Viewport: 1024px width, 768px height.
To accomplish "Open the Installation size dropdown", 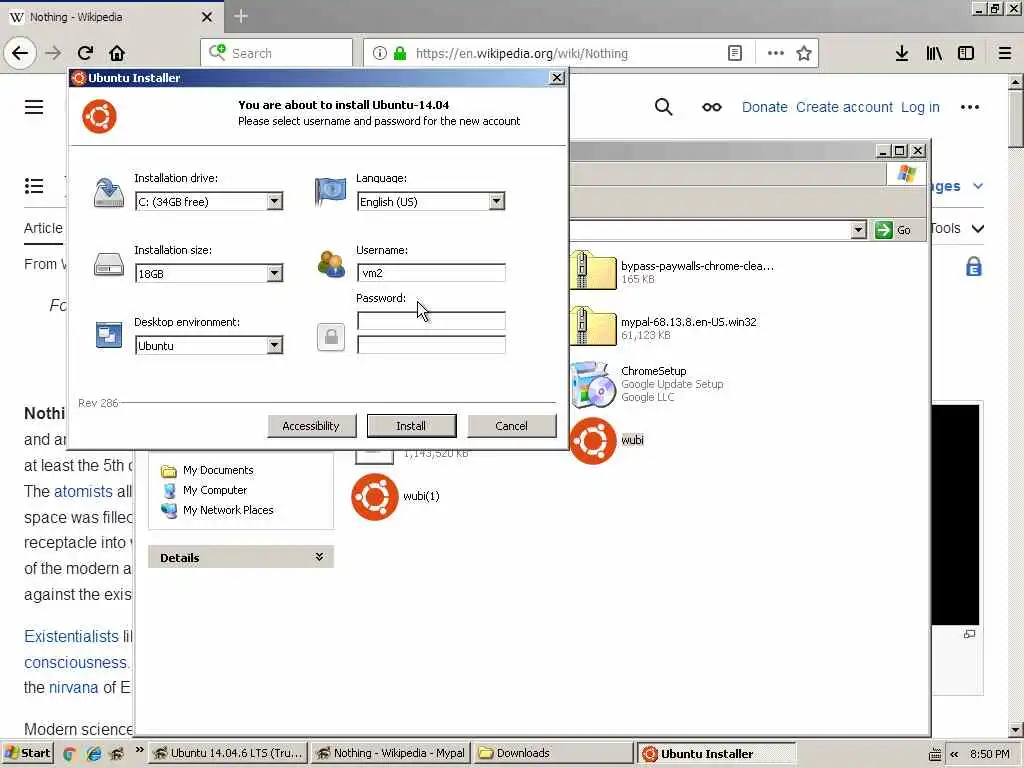I will coord(274,273).
